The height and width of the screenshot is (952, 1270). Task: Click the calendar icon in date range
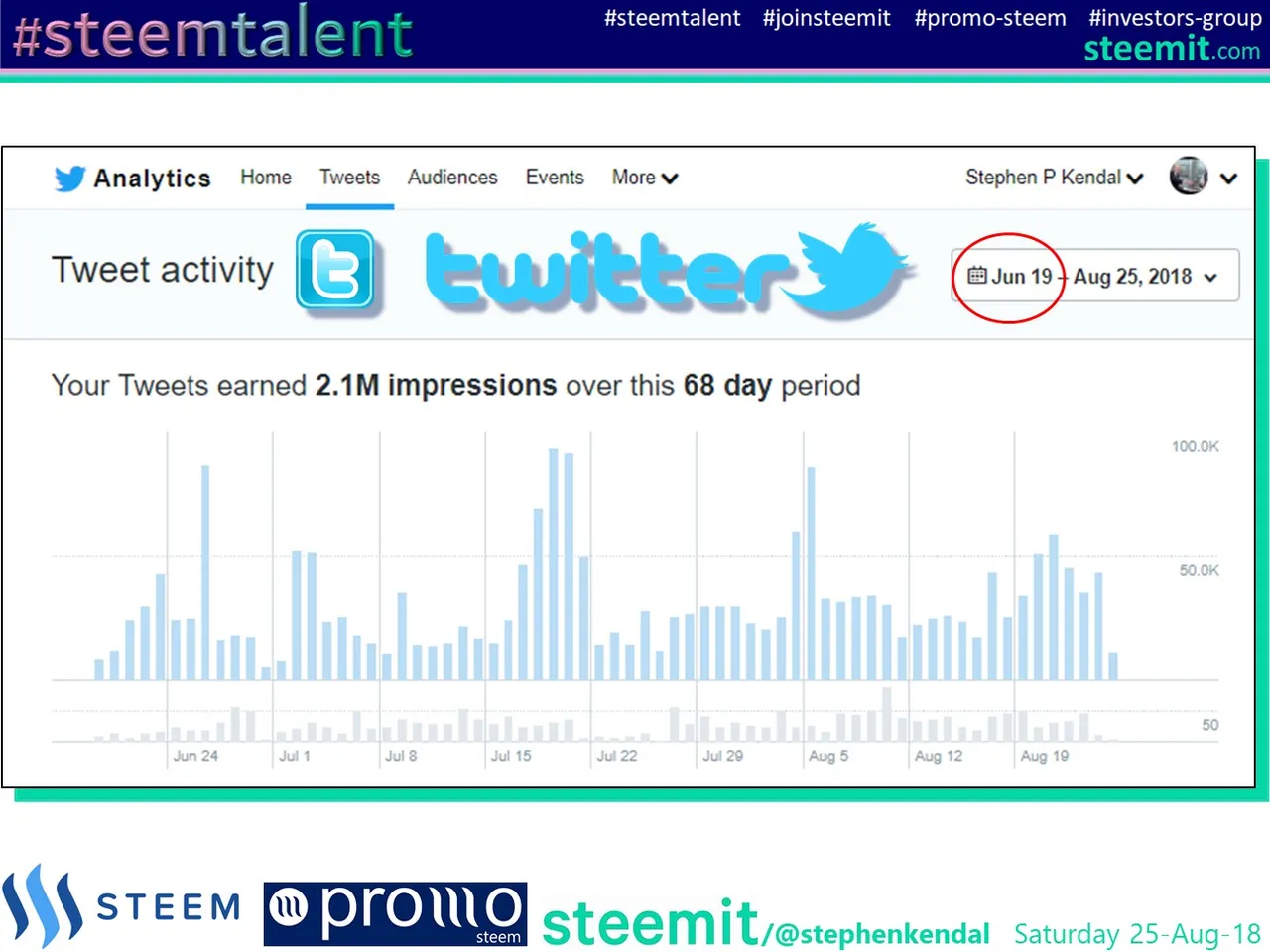pos(977,276)
